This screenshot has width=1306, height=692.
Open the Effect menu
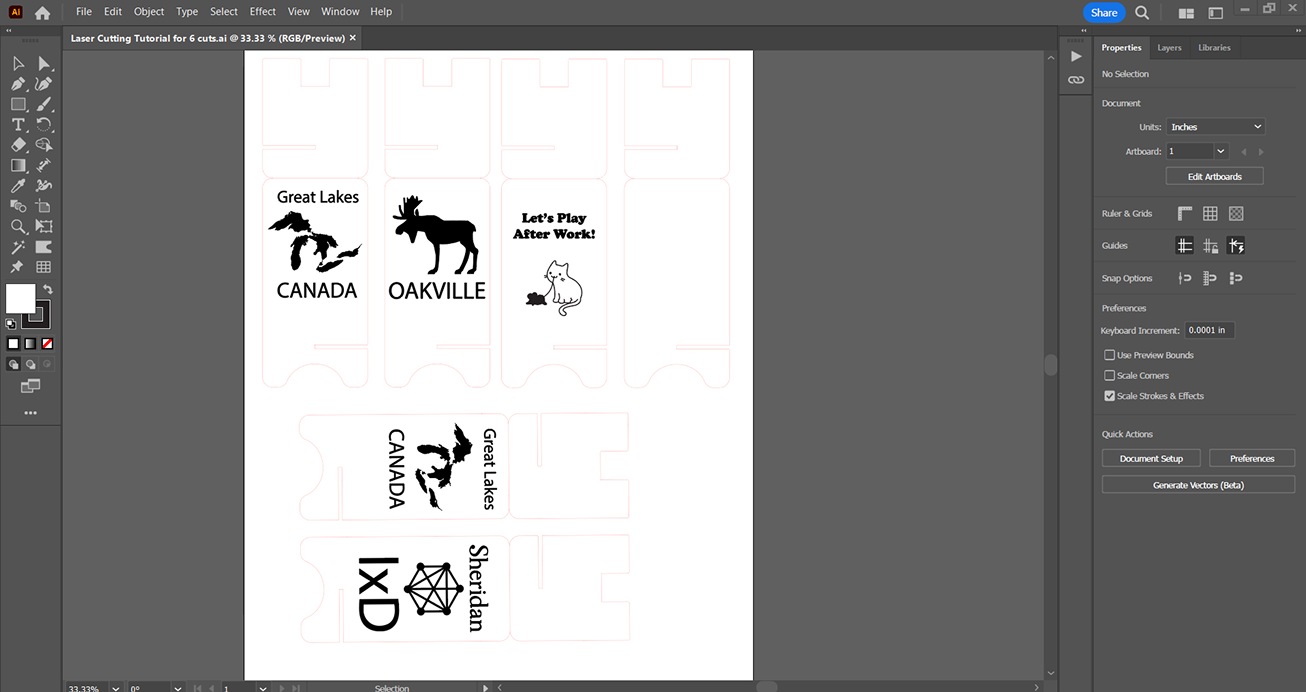click(x=263, y=12)
